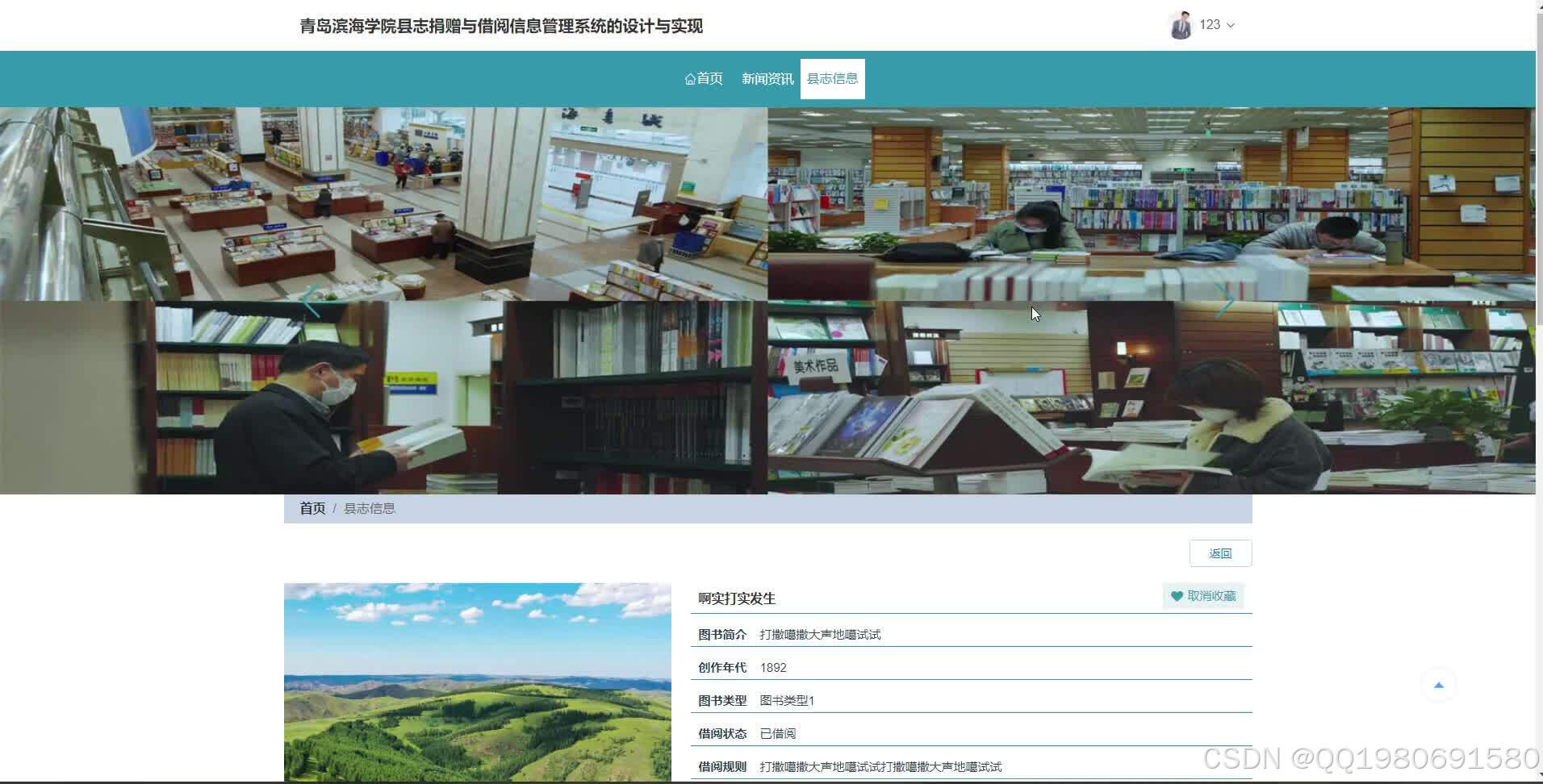The image size is (1543, 784).
Task: Click the scrollbar up arrow at top right
Action: 1537,6
